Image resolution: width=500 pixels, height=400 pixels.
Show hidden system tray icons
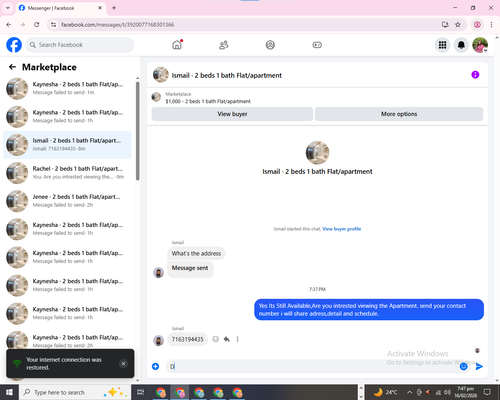coord(409,392)
